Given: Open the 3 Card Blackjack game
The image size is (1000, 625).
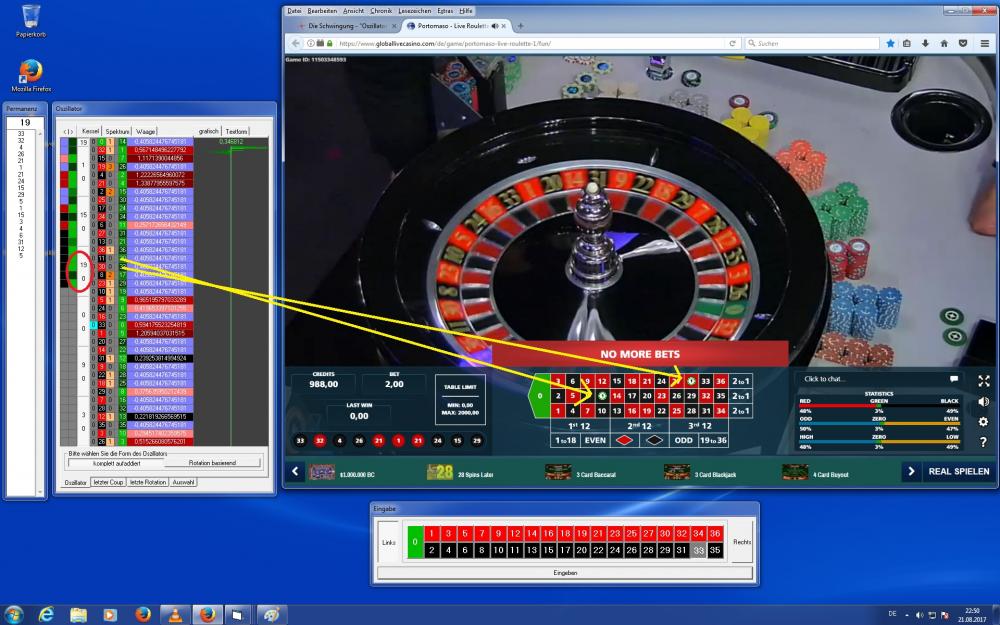Looking at the screenshot, I should [x=700, y=472].
